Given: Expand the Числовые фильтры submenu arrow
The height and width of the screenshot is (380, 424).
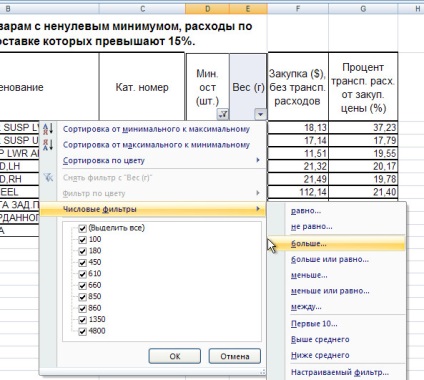Looking at the screenshot, I should [x=258, y=209].
